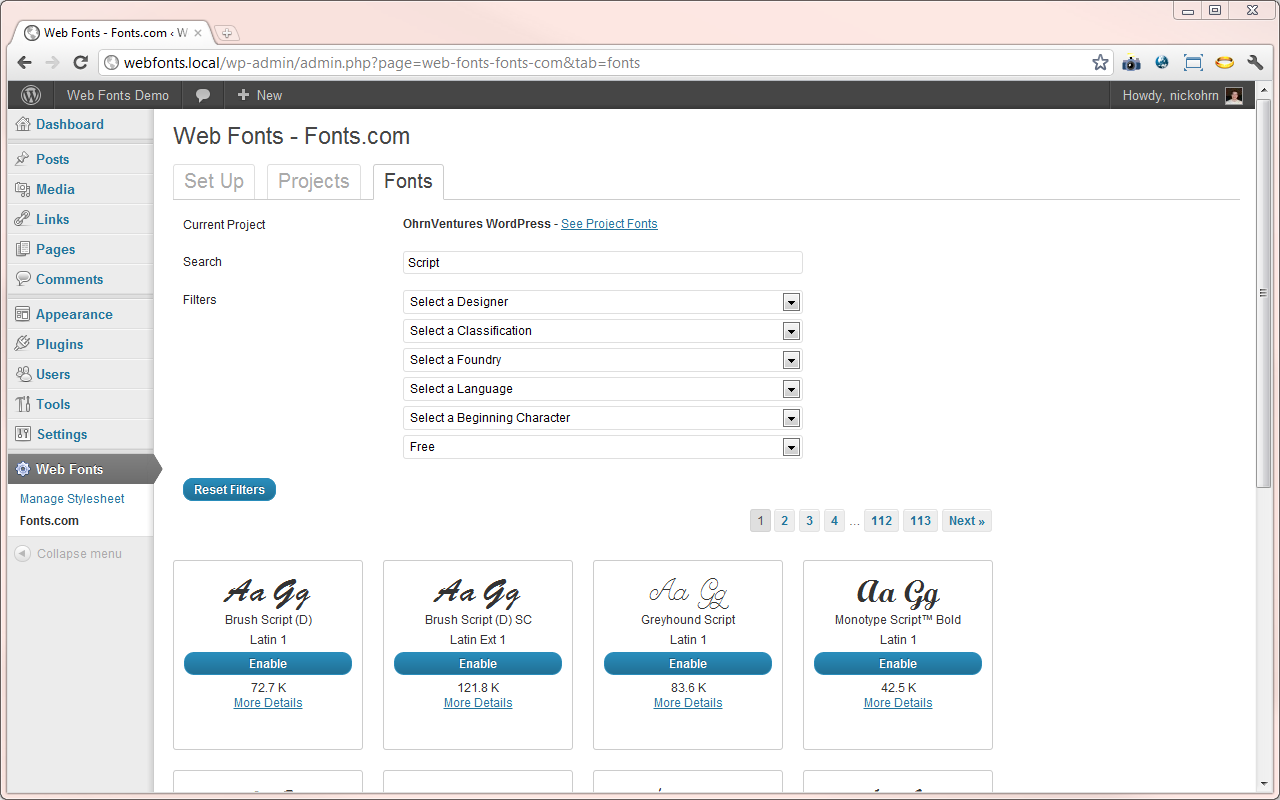Open the new browser tab button

tap(226, 33)
